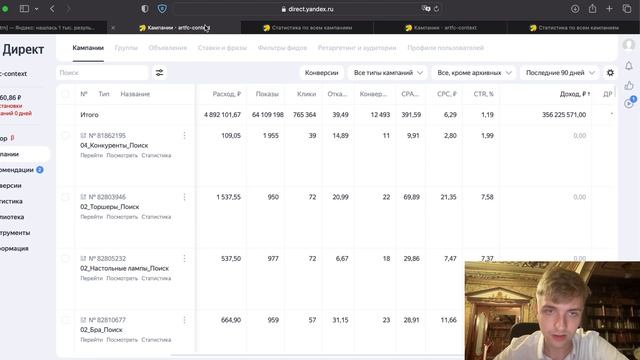Open a new Safari tab
This screenshot has height=360, width=640.
(x=609, y=9)
